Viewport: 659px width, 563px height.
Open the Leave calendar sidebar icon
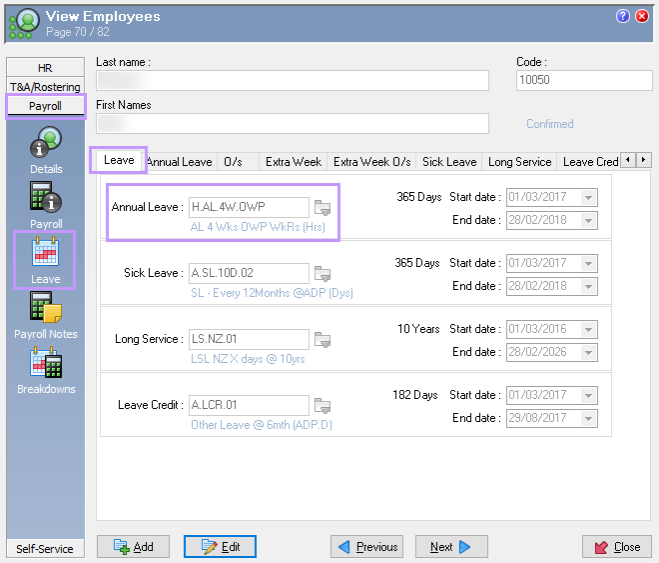pyautogui.click(x=45, y=251)
